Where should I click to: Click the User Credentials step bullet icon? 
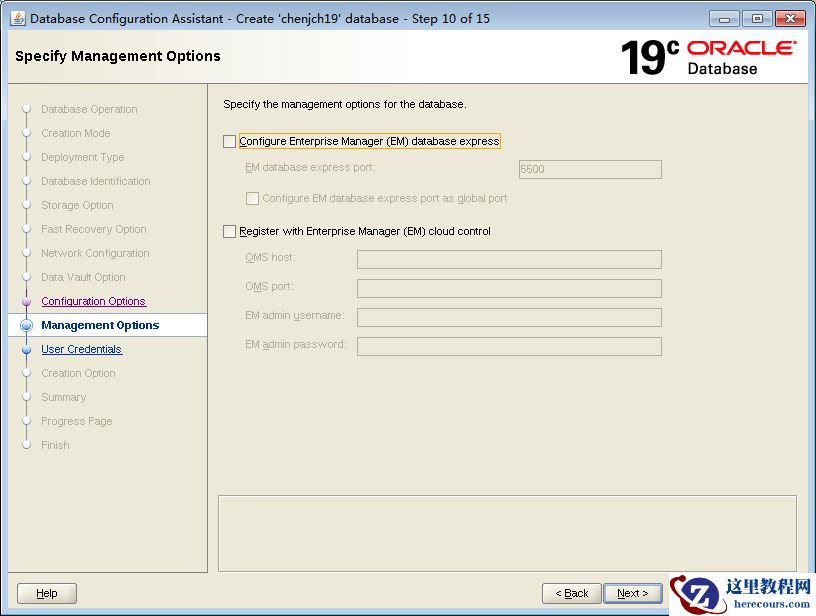27,350
